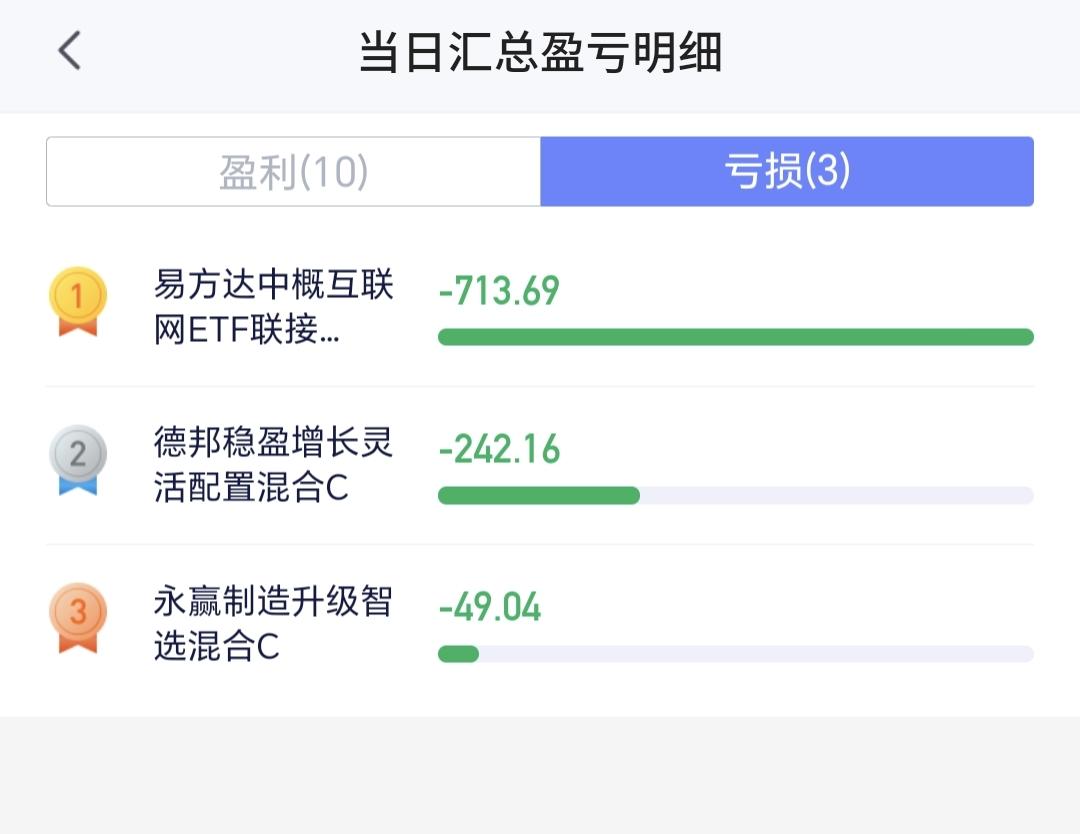This screenshot has width=1080, height=834.
Task: Click the short green bar under -49.04
Action: point(458,654)
